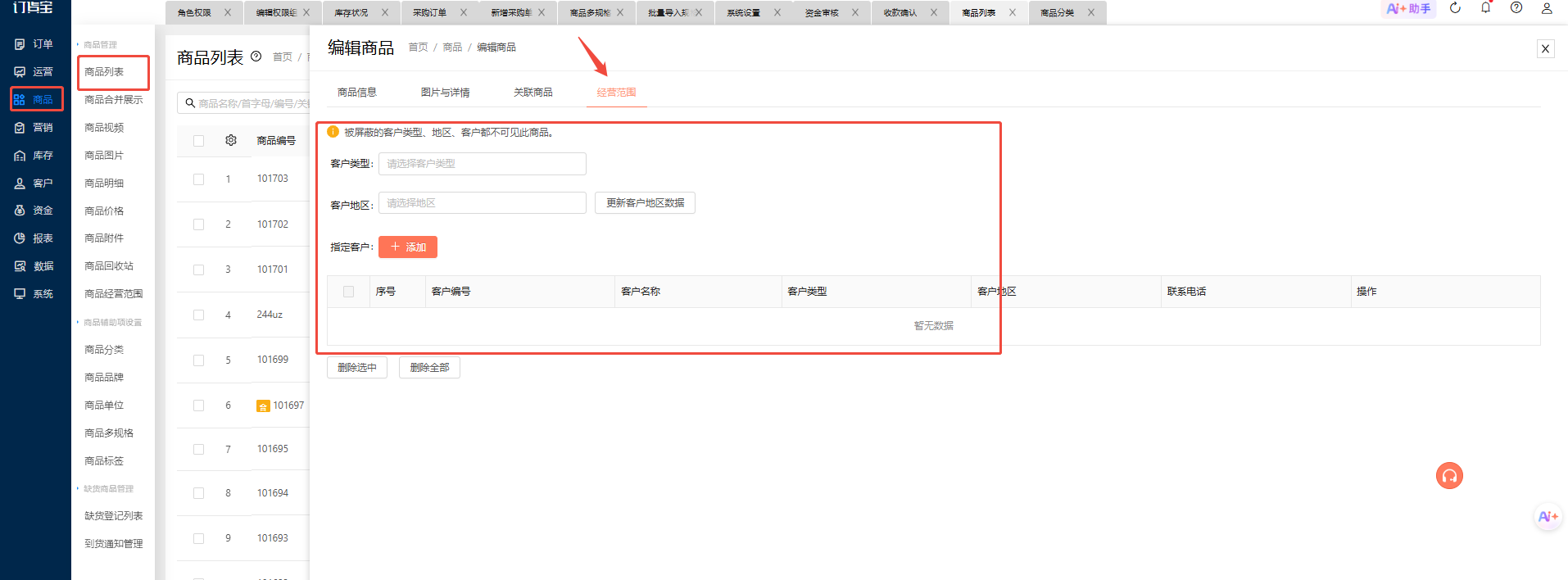Switch to the 资金审核 top tab
The height and width of the screenshot is (580, 1568).
pos(822,12)
